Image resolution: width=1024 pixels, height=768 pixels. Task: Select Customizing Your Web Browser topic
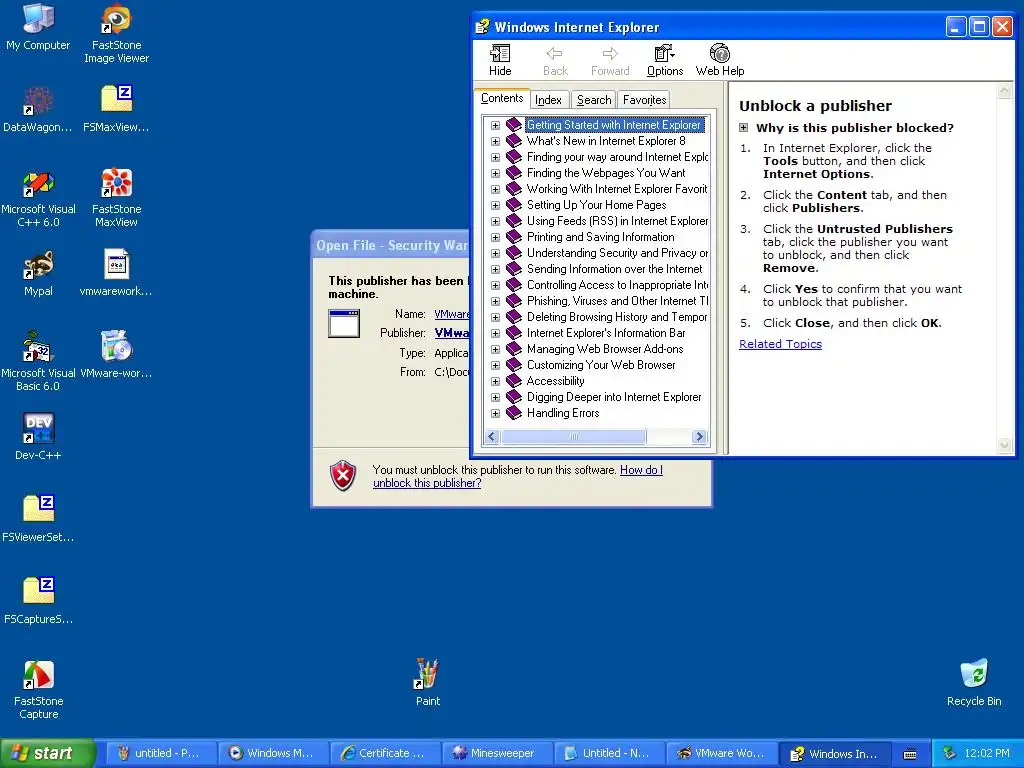click(601, 365)
